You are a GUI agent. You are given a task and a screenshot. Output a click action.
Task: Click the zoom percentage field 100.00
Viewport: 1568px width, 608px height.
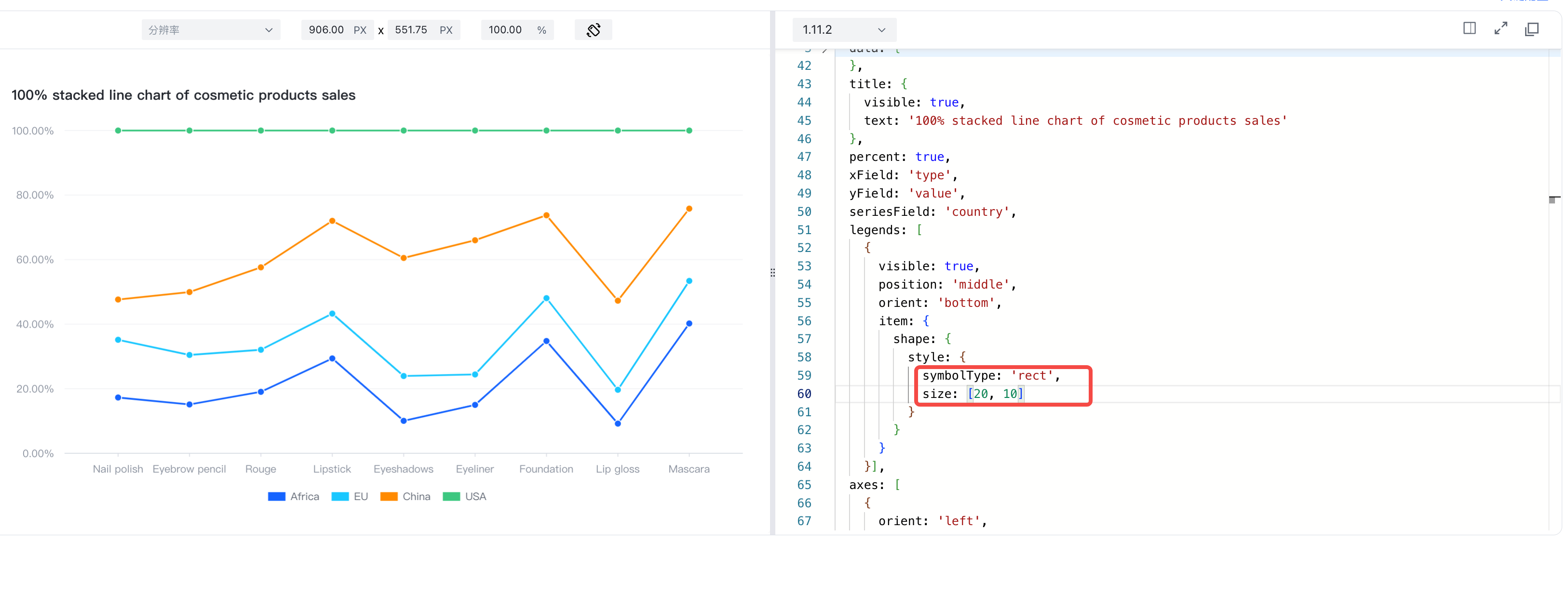pyautogui.click(x=517, y=30)
